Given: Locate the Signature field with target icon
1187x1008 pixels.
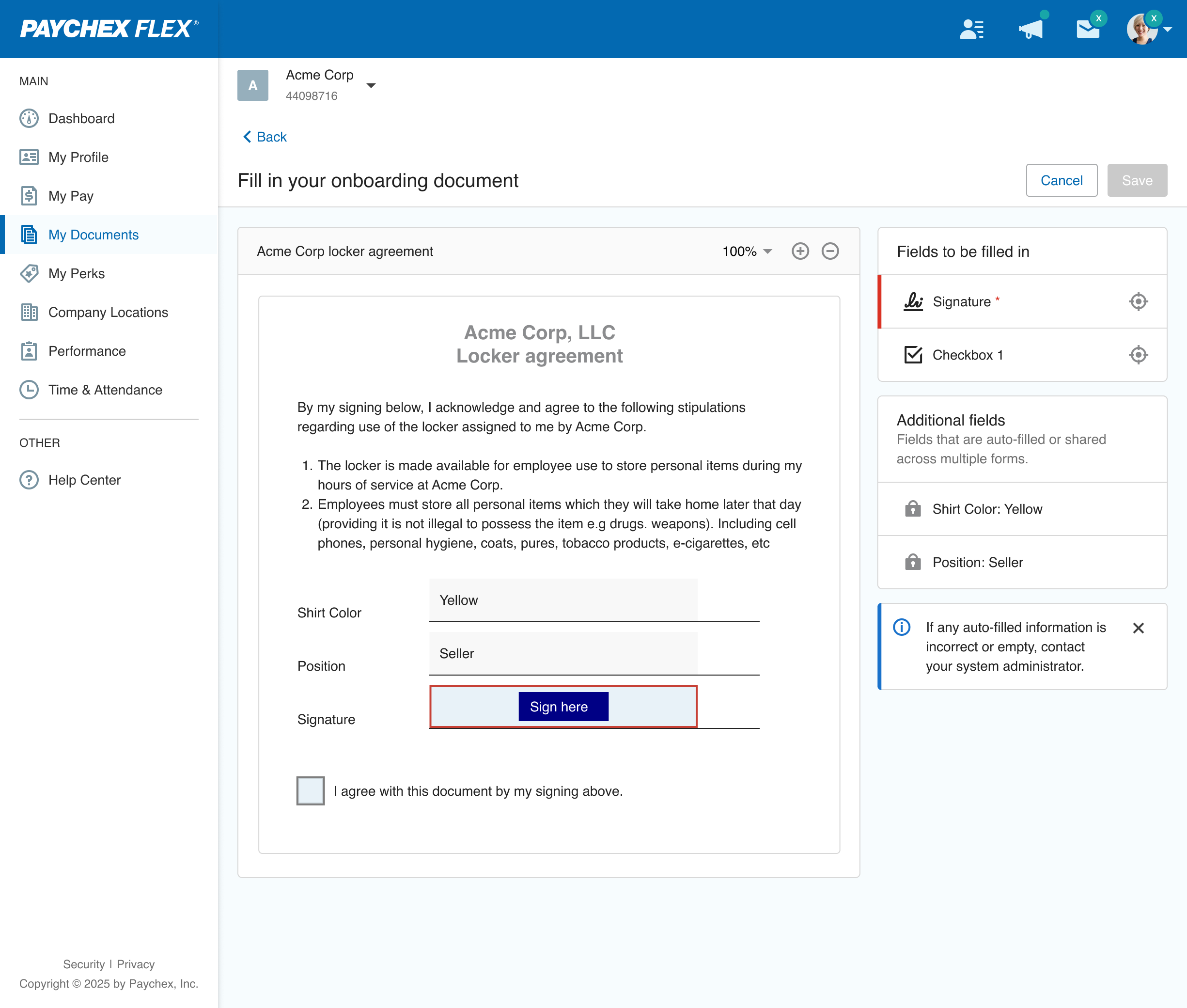Looking at the screenshot, I should pos(1139,302).
